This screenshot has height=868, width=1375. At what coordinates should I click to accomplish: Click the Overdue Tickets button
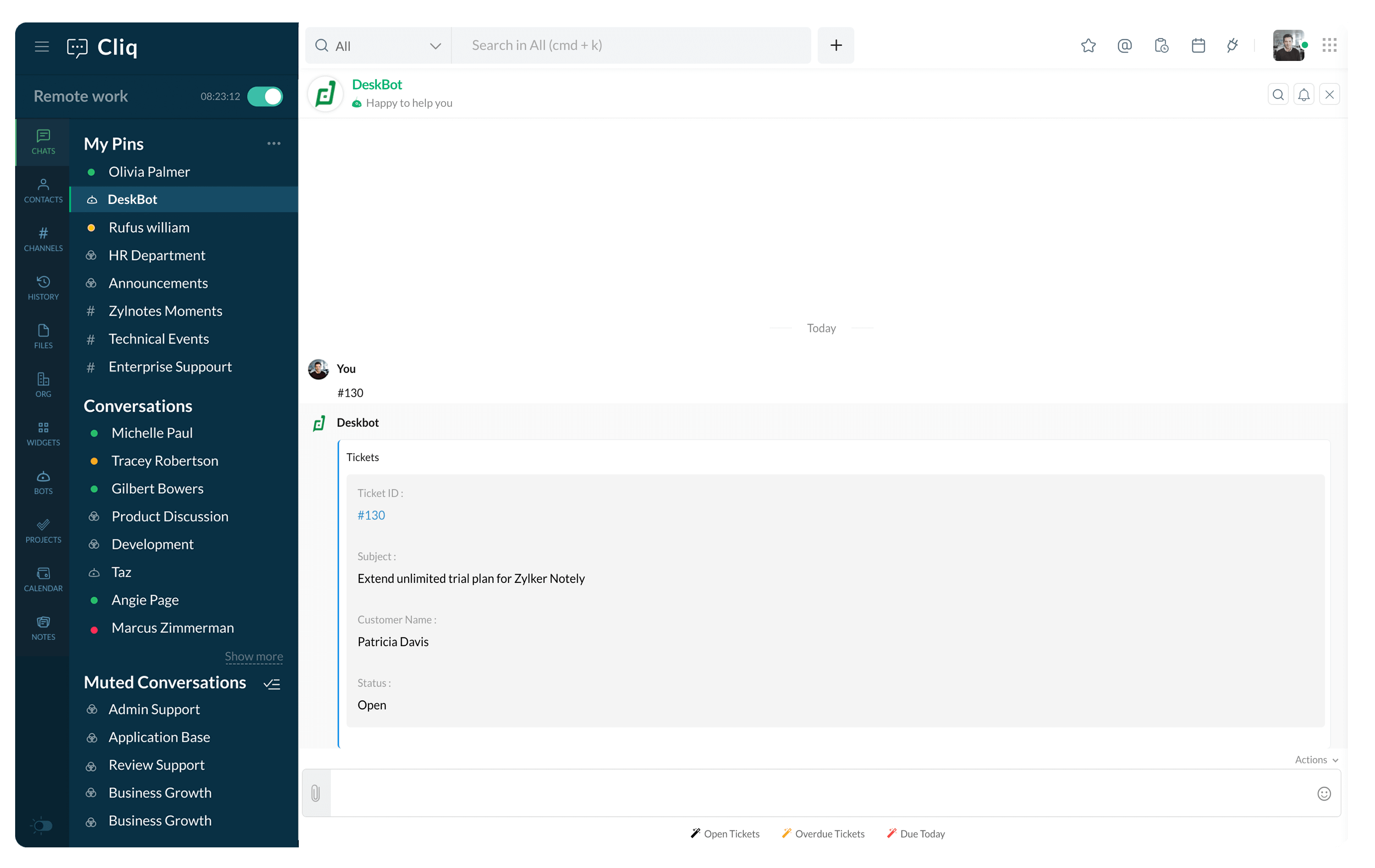coord(824,833)
